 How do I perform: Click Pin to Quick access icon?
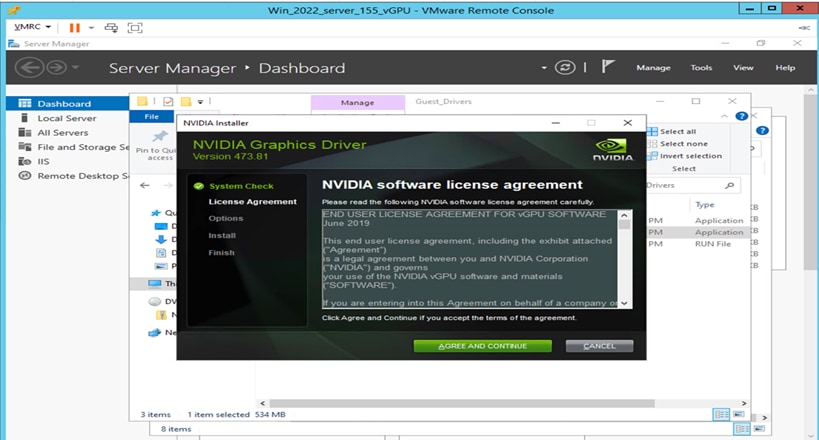(160, 137)
